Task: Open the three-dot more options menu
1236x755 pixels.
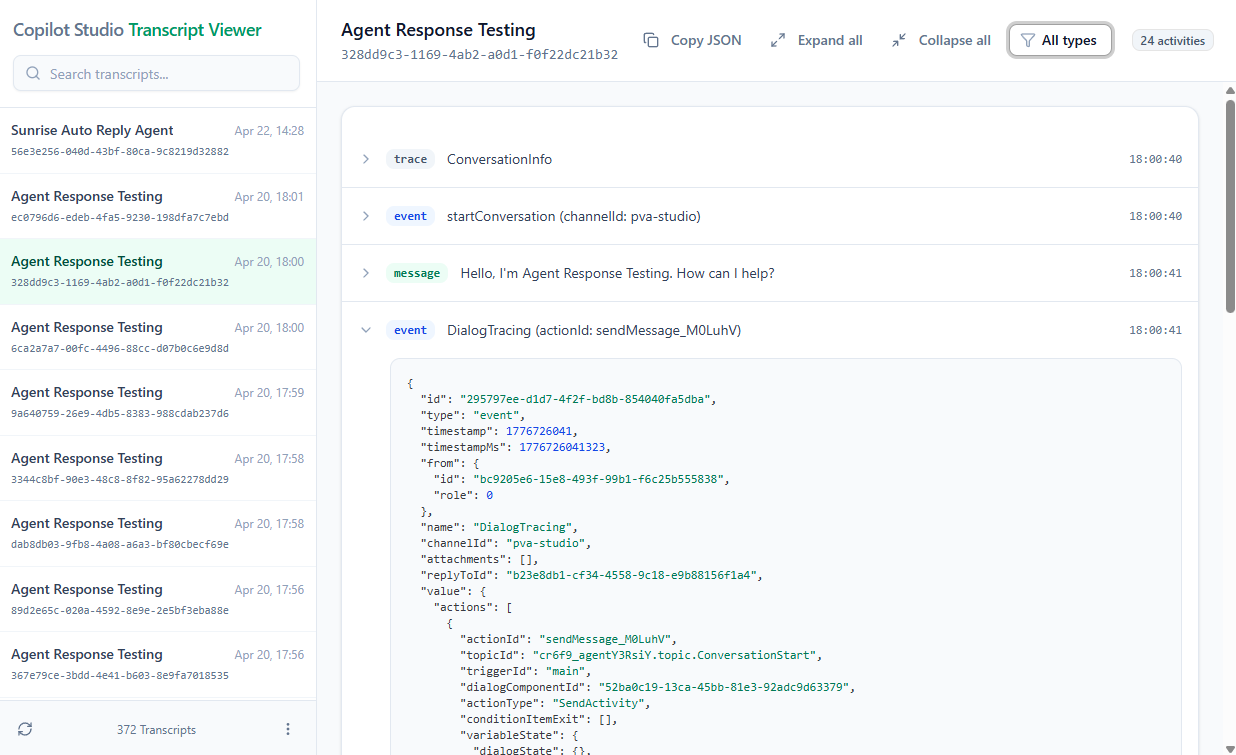Action: pyautogui.click(x=288, y=729)
